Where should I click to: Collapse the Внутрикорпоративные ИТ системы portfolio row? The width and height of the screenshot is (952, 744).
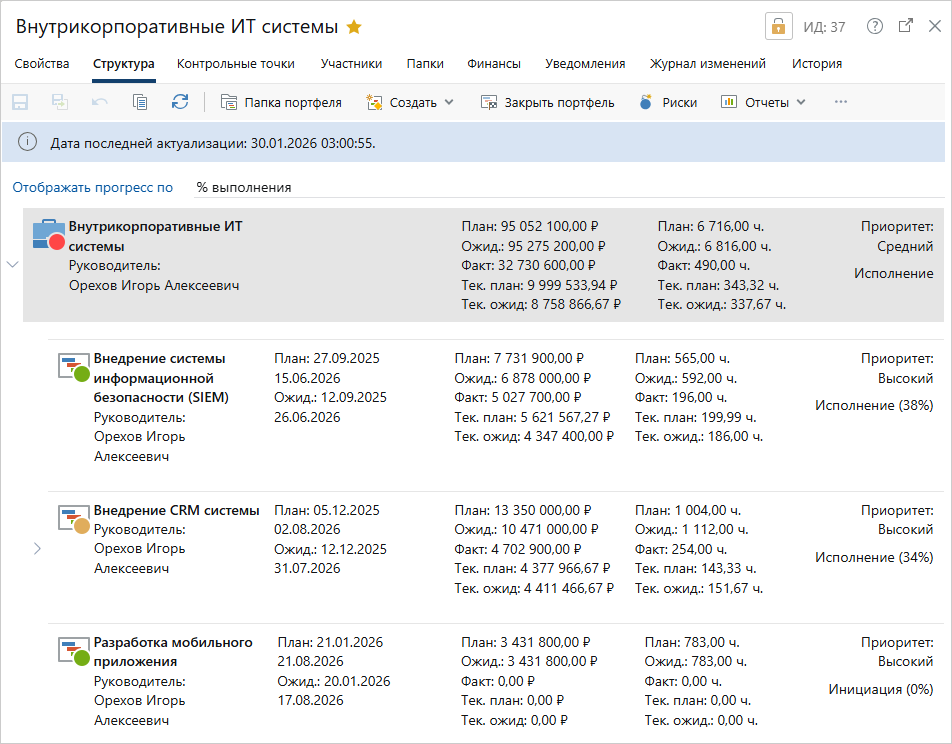[x=12, y=265]
